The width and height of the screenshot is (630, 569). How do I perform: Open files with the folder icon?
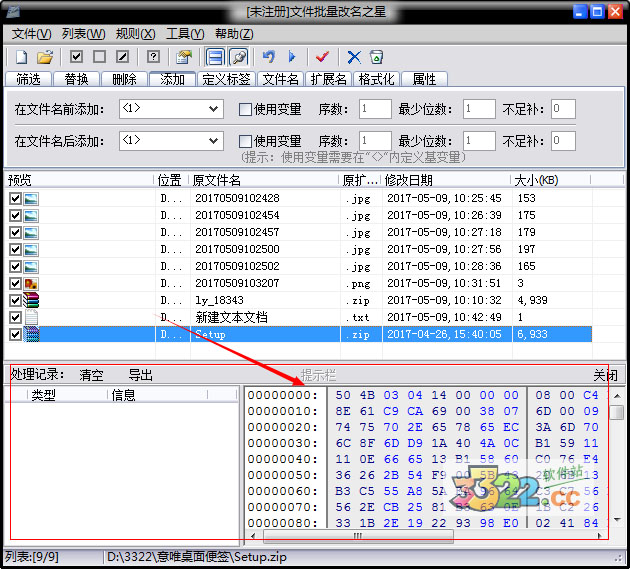[45, 57]
